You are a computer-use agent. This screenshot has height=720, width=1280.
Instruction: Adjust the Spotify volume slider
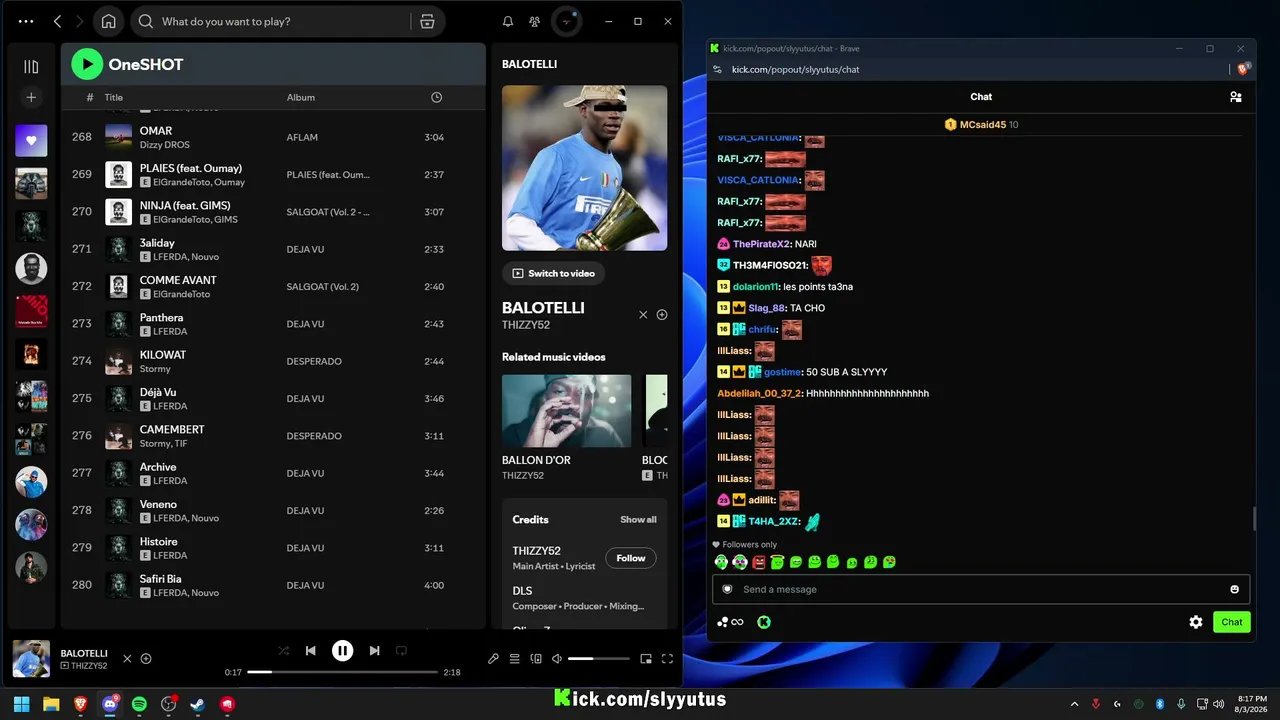tap(599, 659)
